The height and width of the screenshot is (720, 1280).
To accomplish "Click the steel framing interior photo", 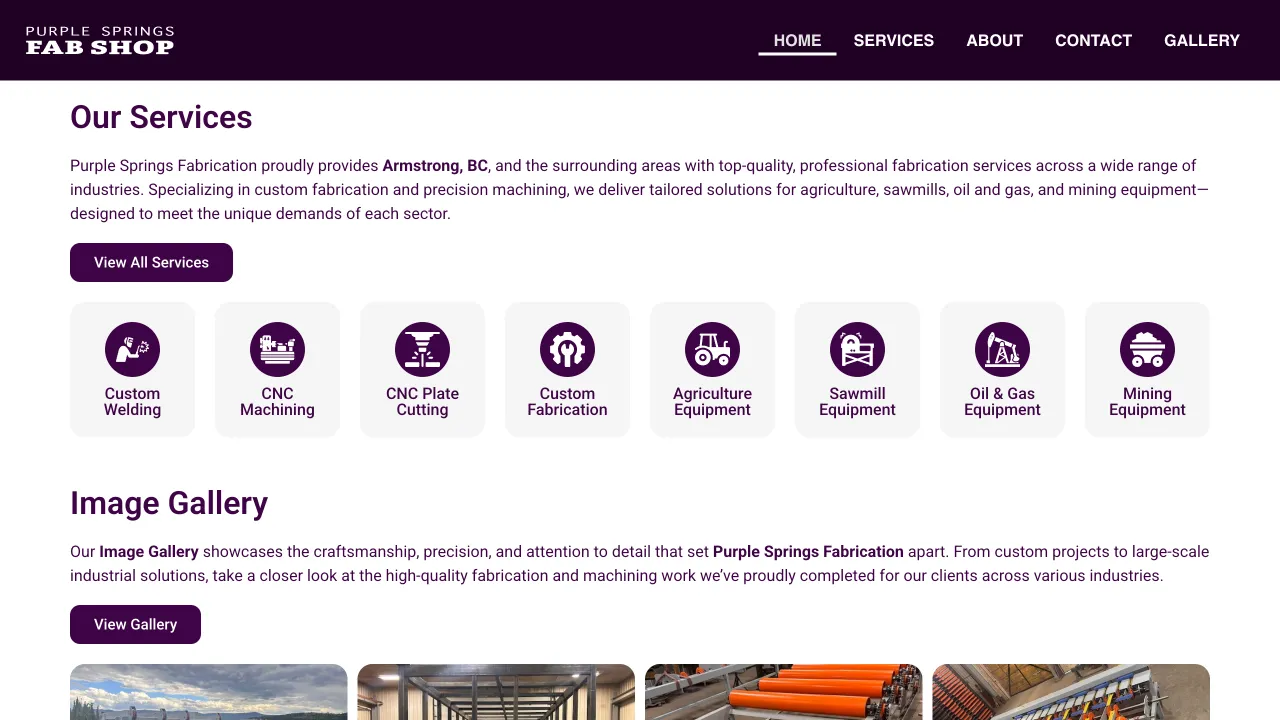I will click(x=496, y=692).
